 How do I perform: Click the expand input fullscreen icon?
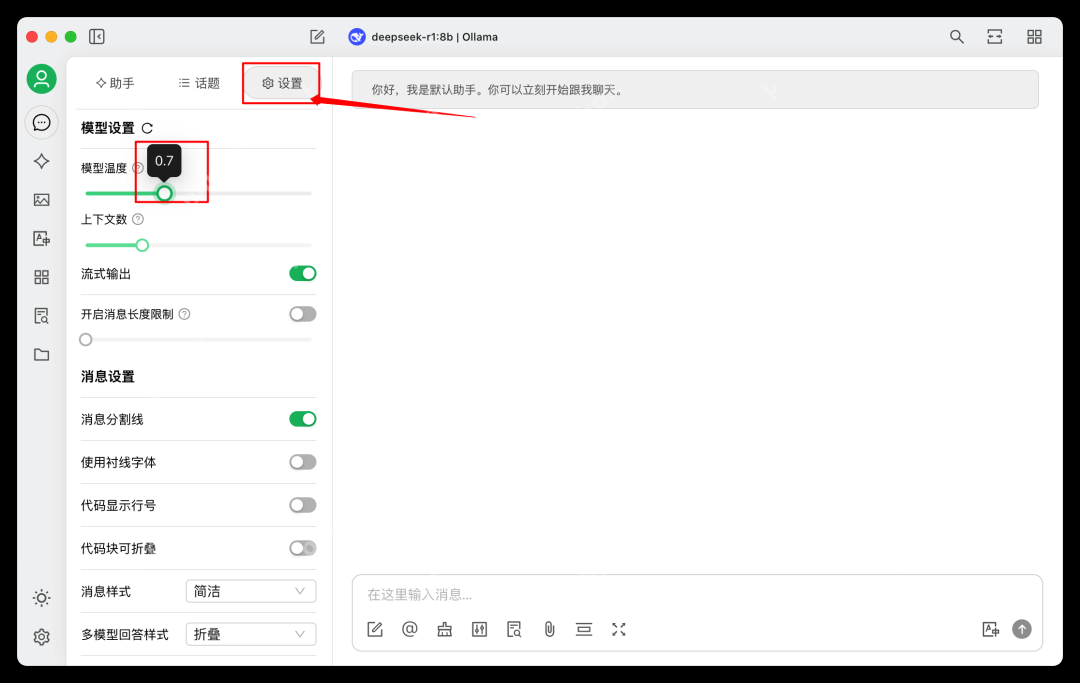pos(619,629)
